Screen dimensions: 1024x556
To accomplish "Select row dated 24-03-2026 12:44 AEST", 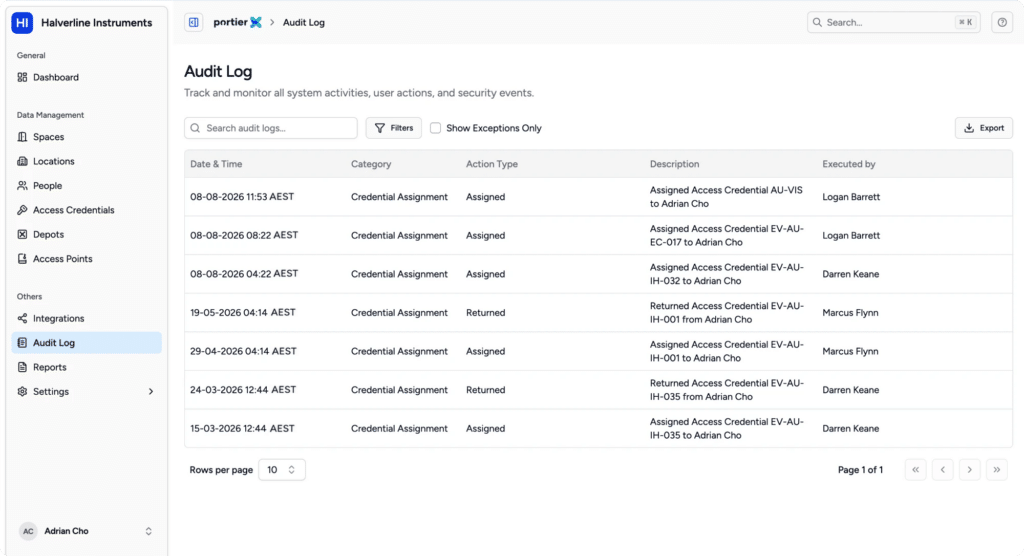I will click(598, 389).
